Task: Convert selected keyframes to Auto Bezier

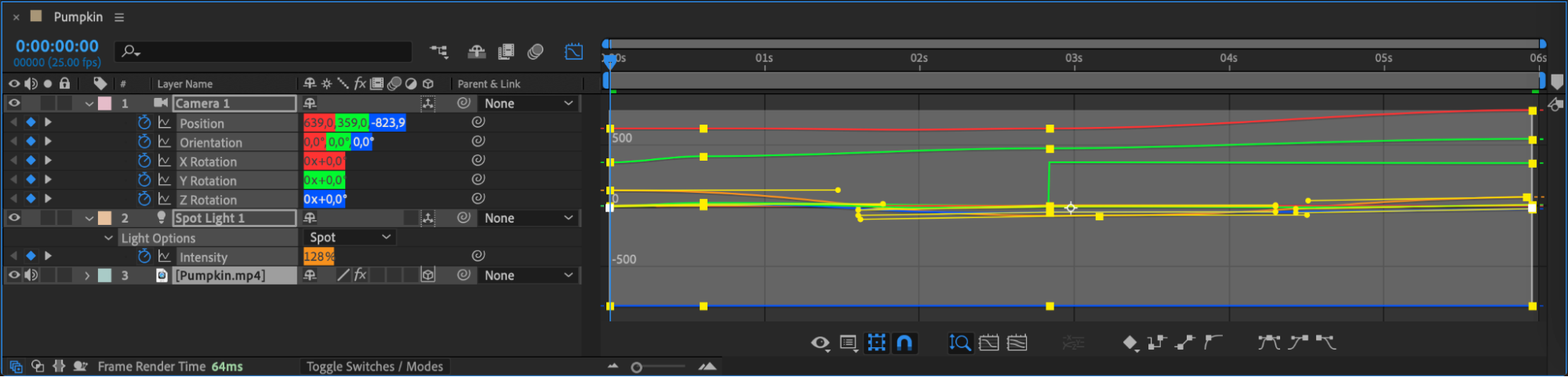Action: click(1213, 342)
